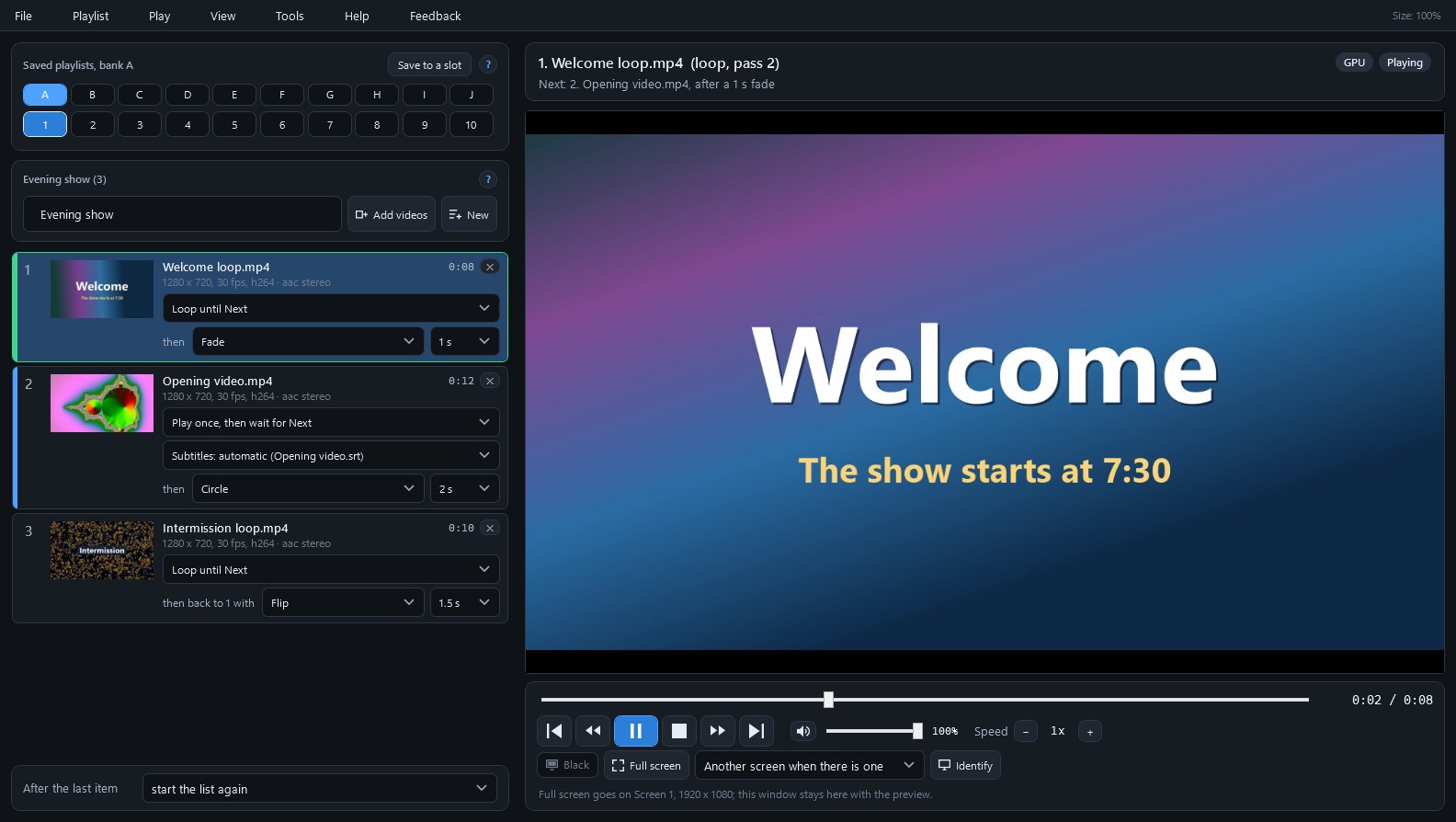Screen dimensions: 1456x822
Task: Click the volume slider handle
Action: [x=917, y=731]
